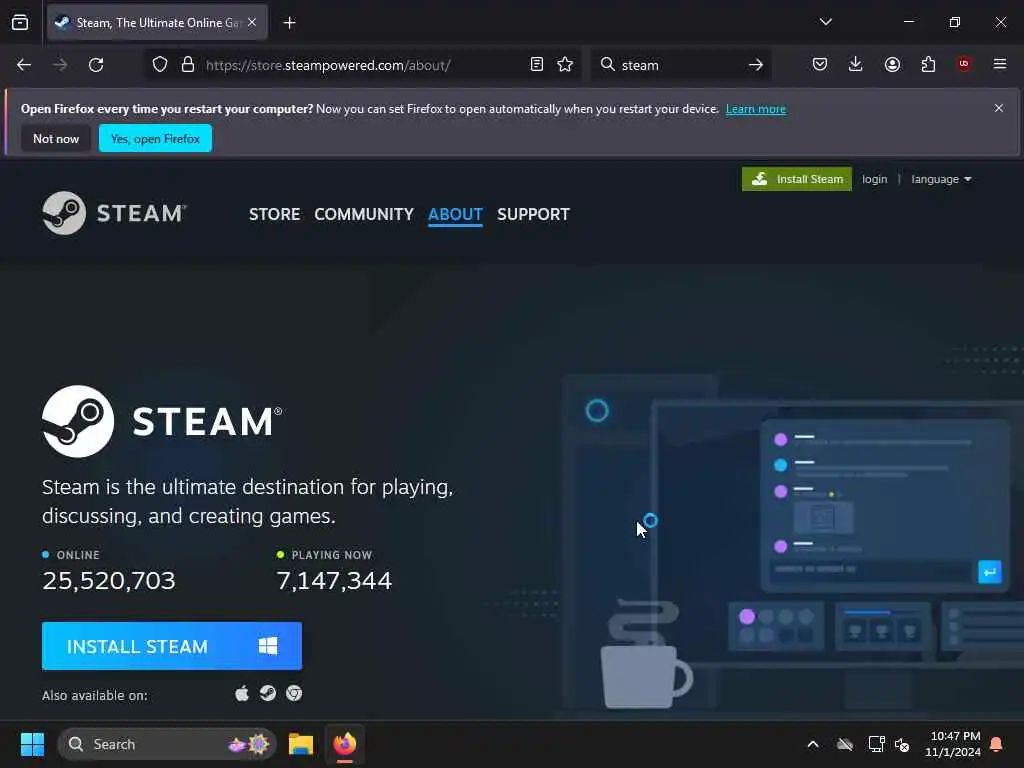Show hidden tray icons chevron
Viewport: 1024px width, 768px height.
(x=813, y=744)
